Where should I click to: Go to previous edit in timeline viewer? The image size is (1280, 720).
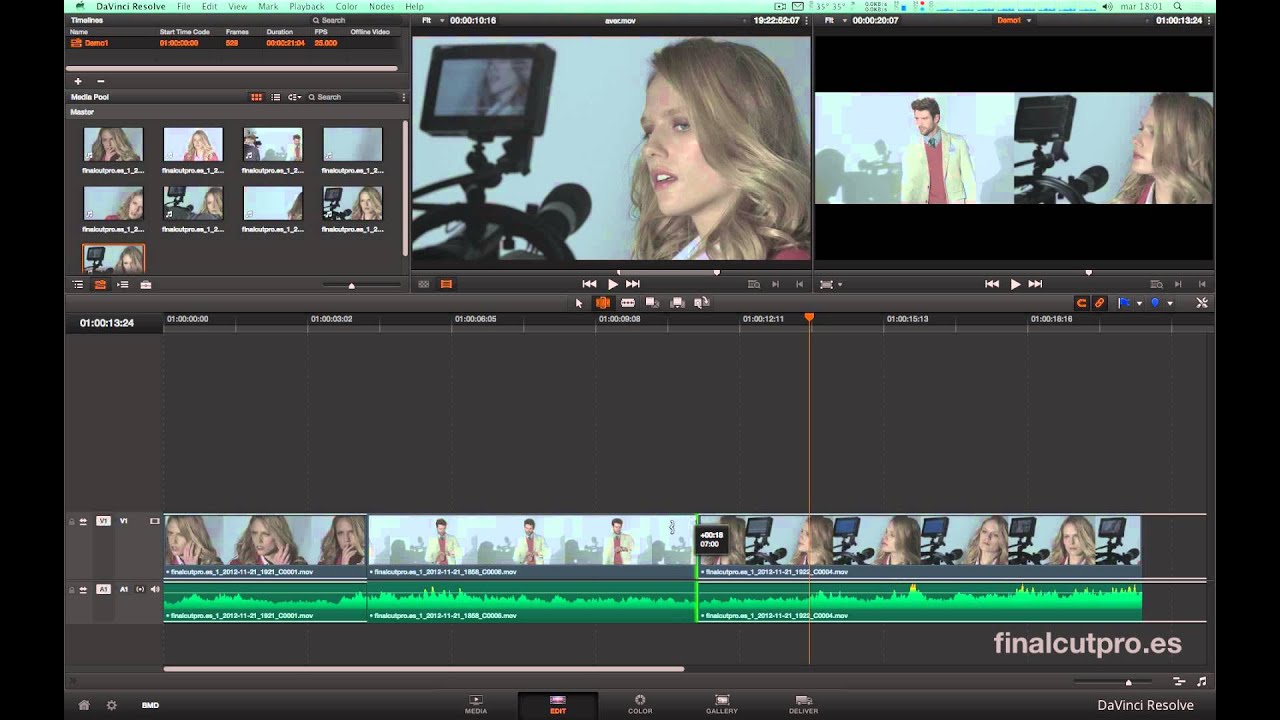coord(992,284)
